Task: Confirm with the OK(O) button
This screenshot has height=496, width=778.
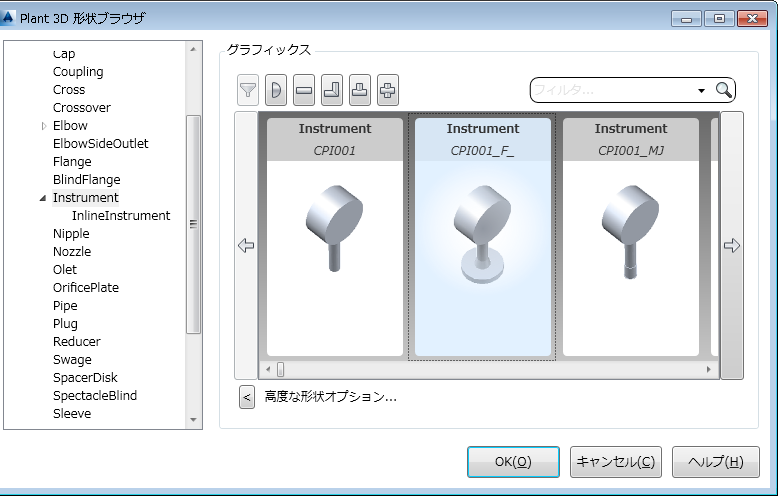Action: (x=513, y=462)
